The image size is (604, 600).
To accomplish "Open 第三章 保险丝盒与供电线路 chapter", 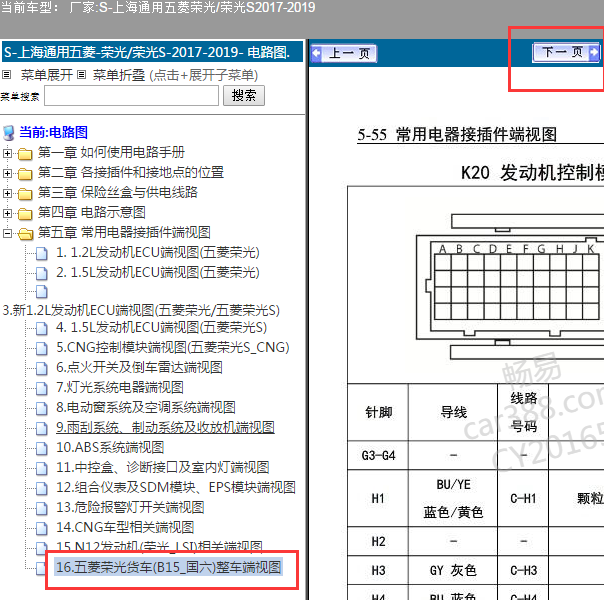I will [x=118, y=193].
